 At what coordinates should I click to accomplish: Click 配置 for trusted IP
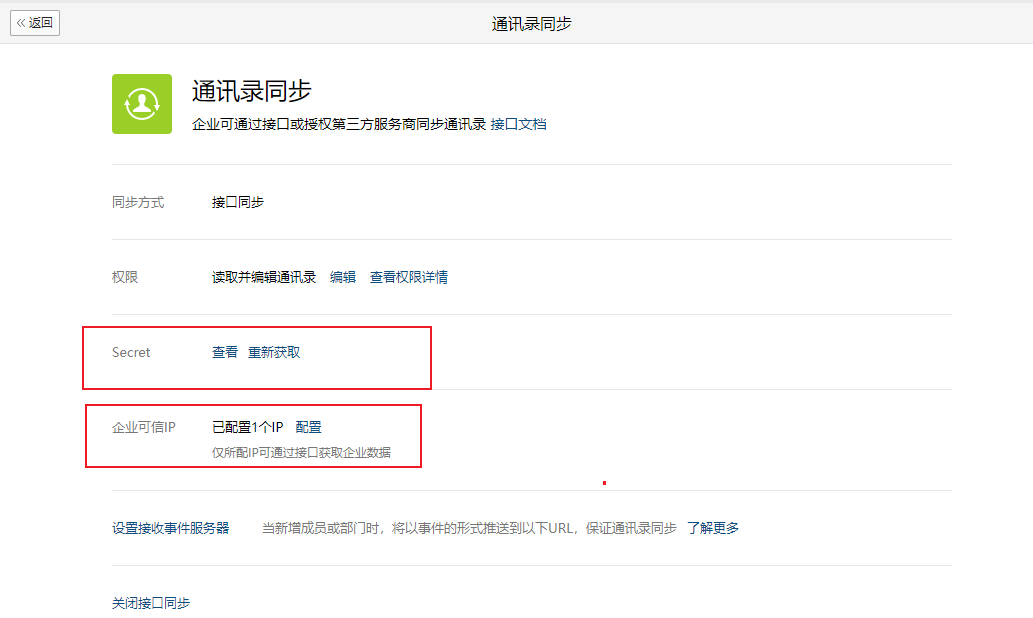tap(308, 428)
